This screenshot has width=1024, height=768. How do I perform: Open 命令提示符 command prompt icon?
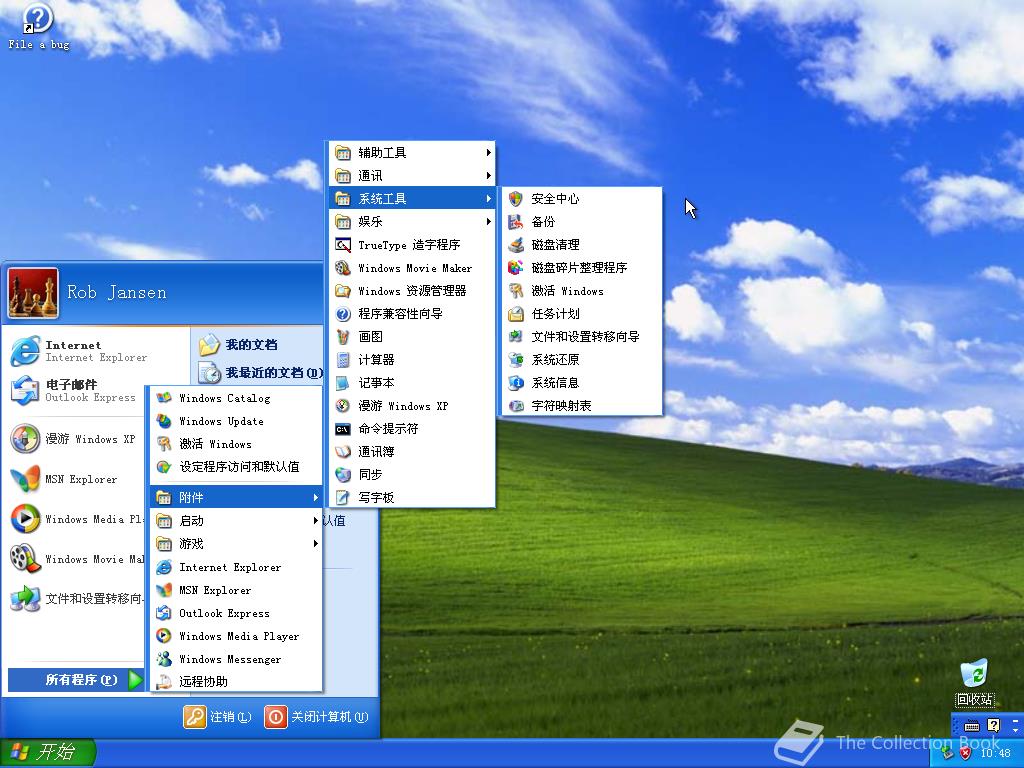pyautogui.click(x=343, y=429)
